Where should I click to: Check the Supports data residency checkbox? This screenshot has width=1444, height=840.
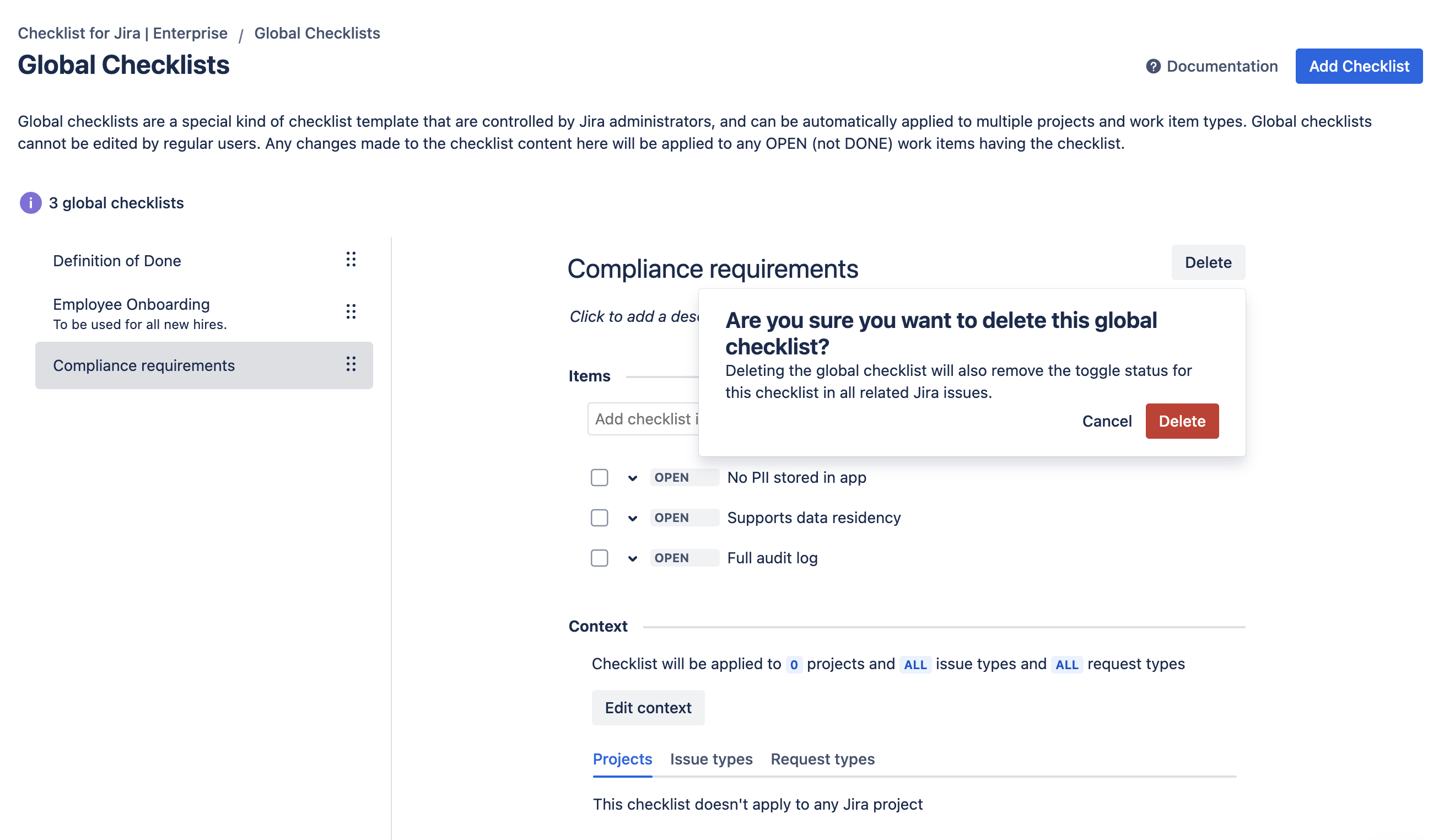pyautogui.click(x=599, y=518)
